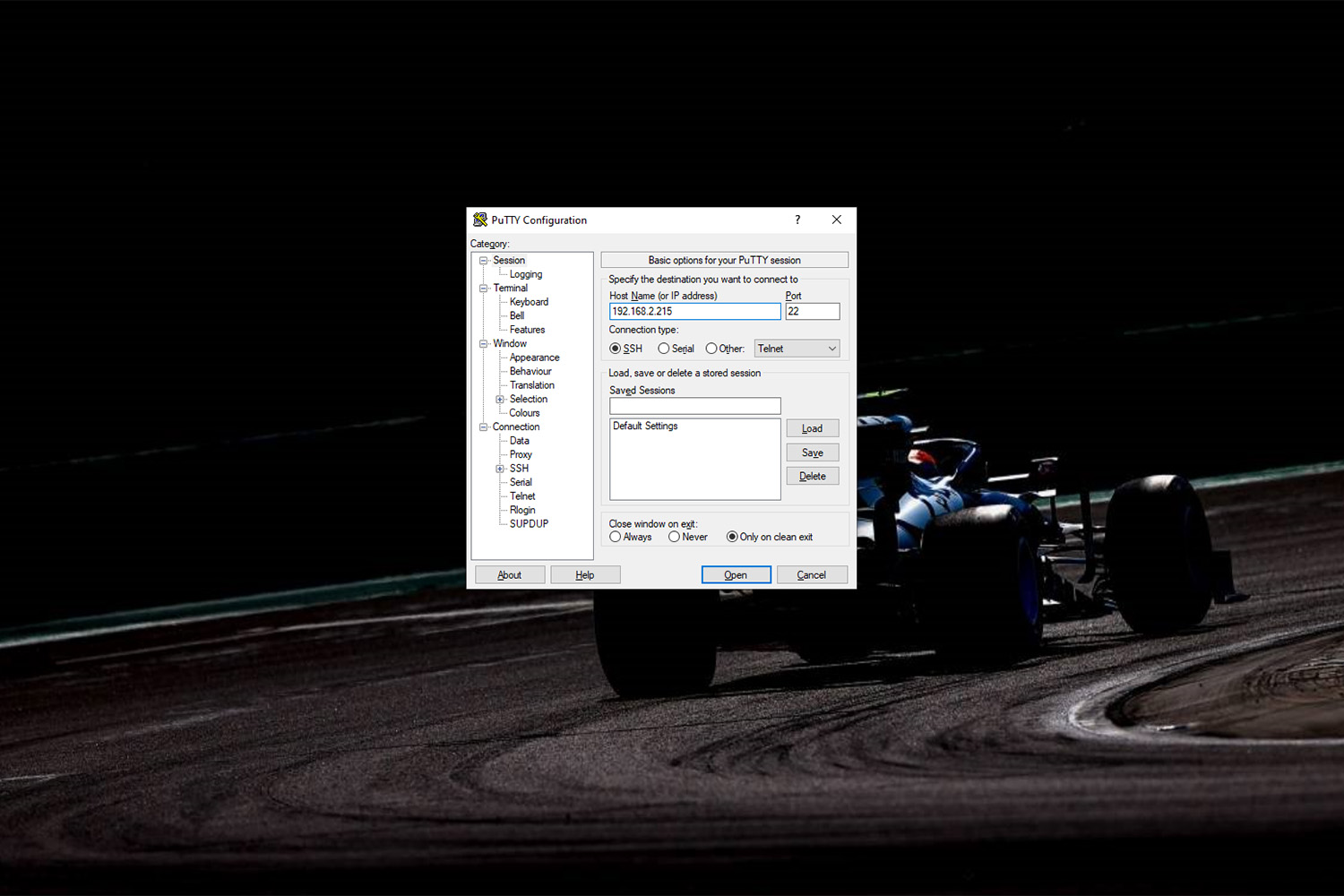Screen dimensions: 1344x896
Task: Open the Colours category
Action: click(x=524, y=413)
